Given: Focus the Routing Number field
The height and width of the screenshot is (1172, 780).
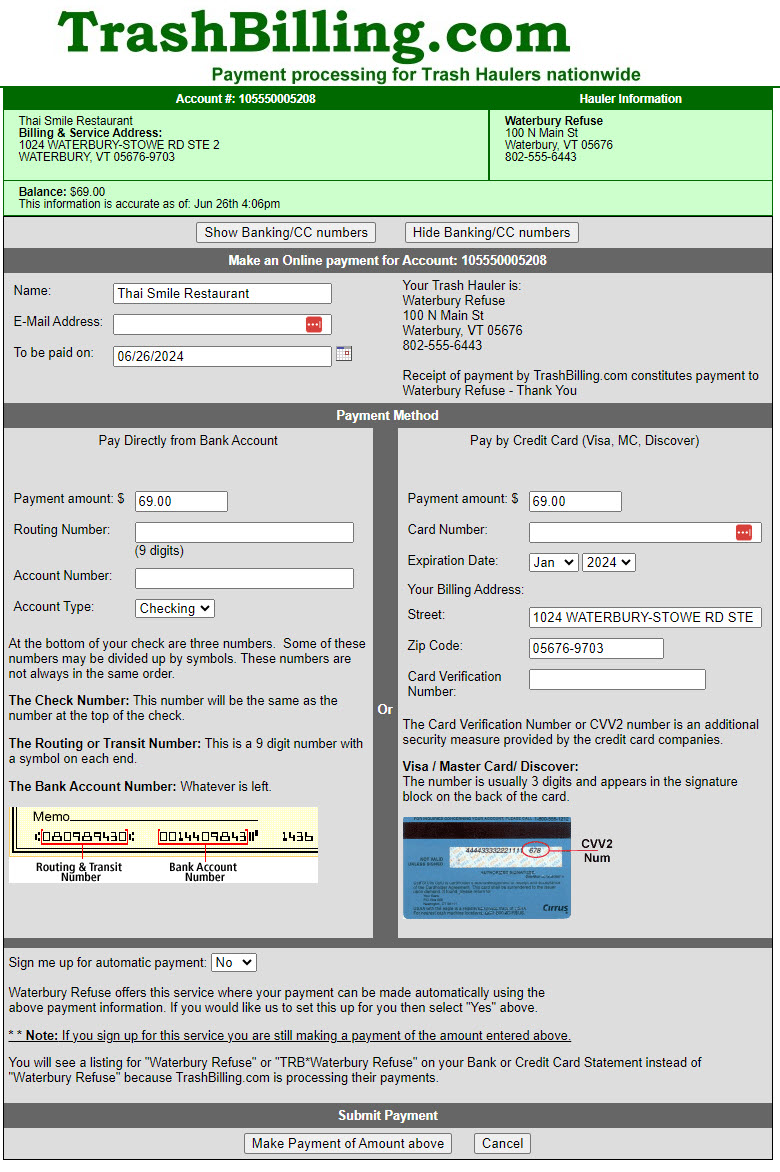Looking at the screenshot, I should pos(244,532).
